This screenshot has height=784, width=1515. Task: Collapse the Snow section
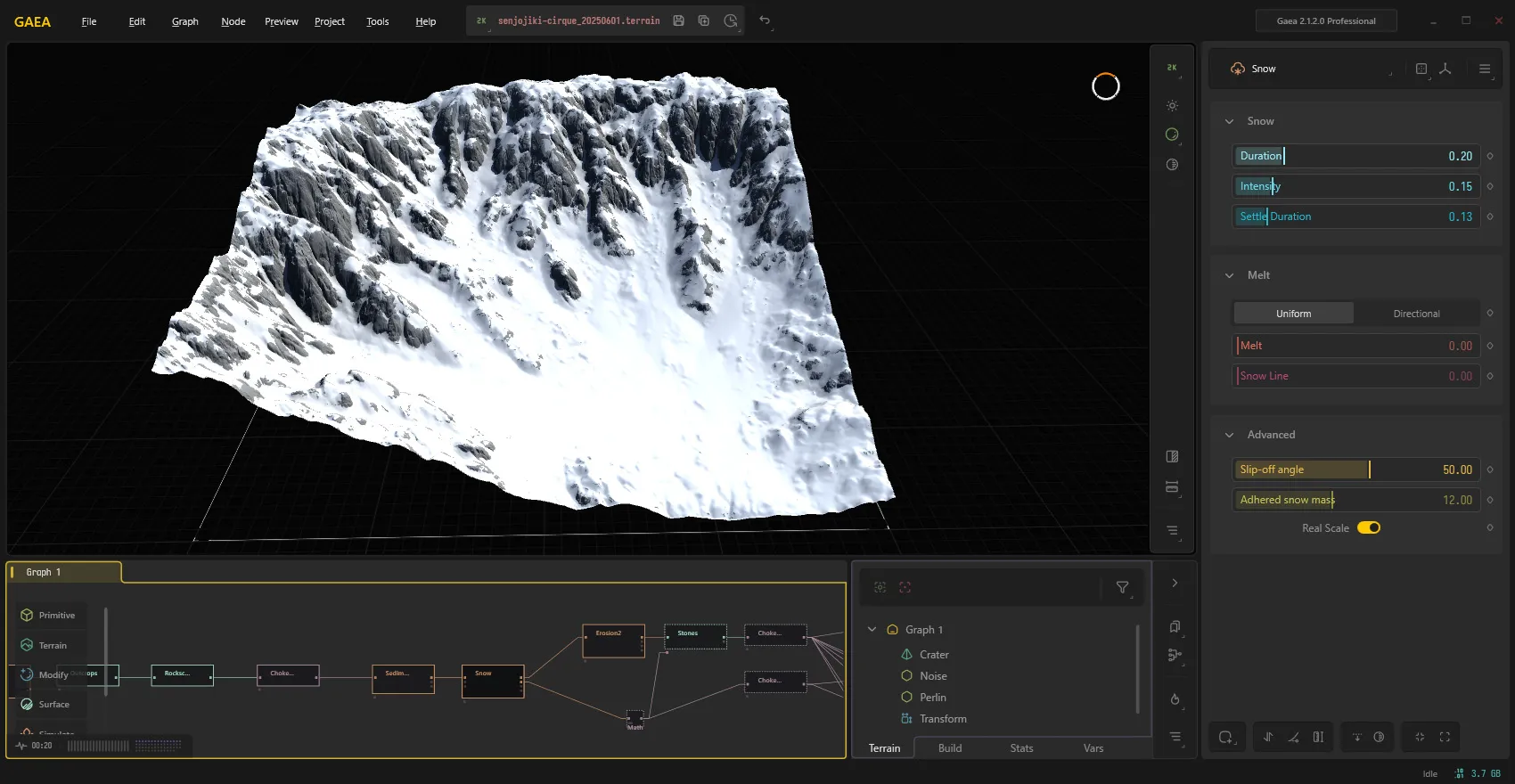[x=1230, y=121]
